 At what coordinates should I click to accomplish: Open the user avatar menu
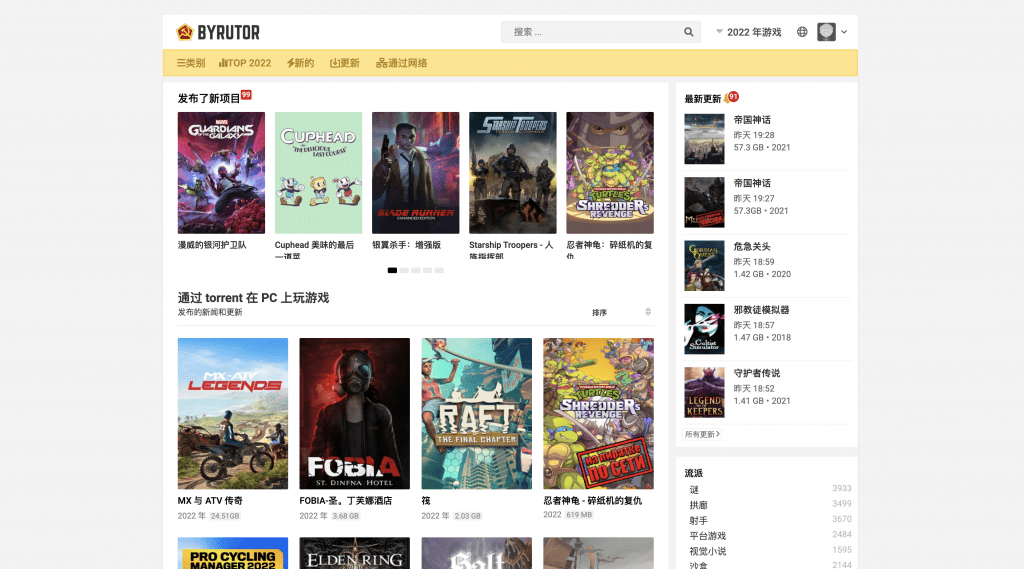tap(826, 32)
